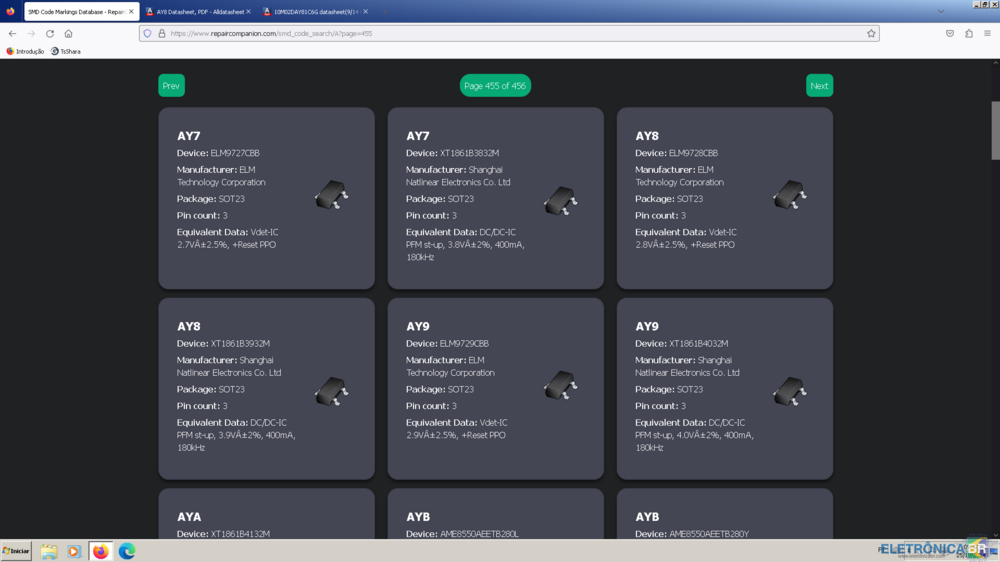The height and width of the screenshot is (562, 1000).
Task: Click SOT23 image on XT1861B4032M card
Action: coord(790,391)
